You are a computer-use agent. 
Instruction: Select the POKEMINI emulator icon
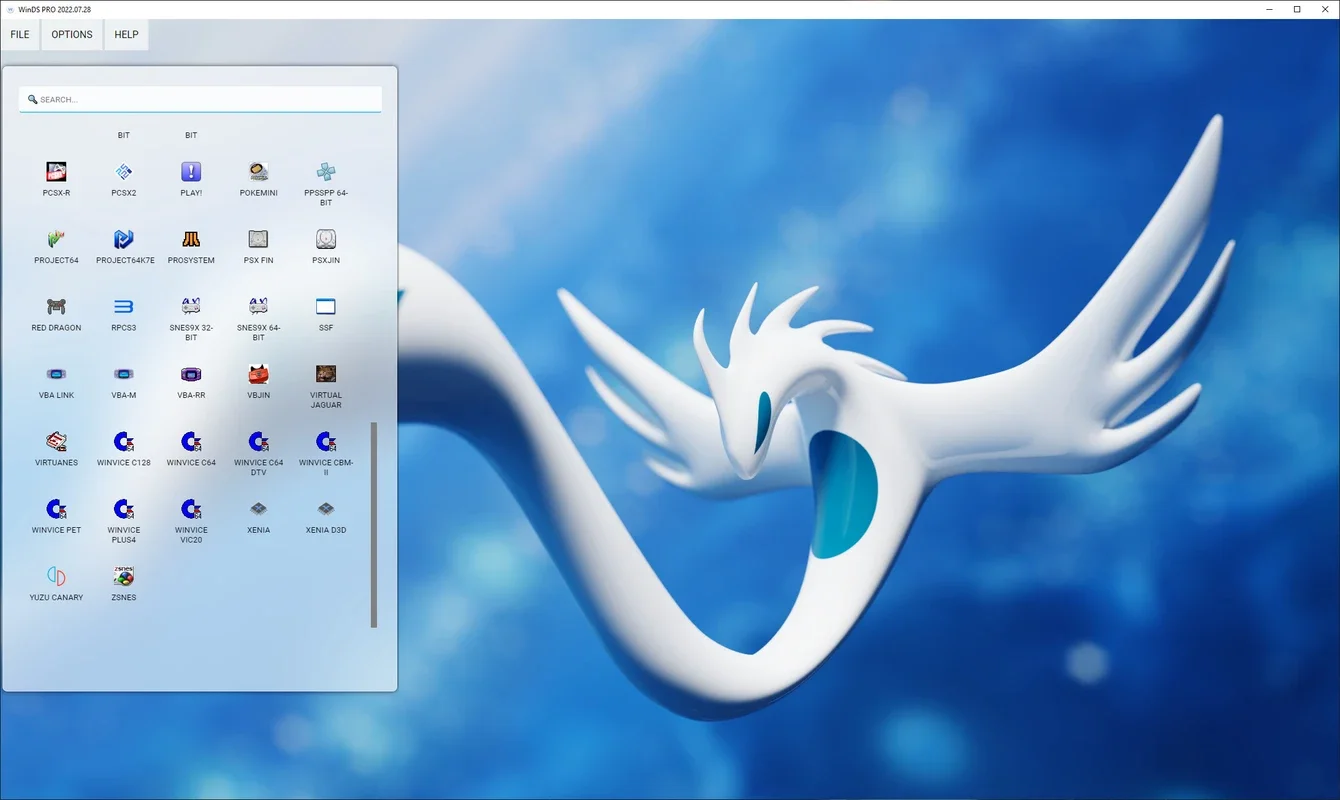[258, 172]
